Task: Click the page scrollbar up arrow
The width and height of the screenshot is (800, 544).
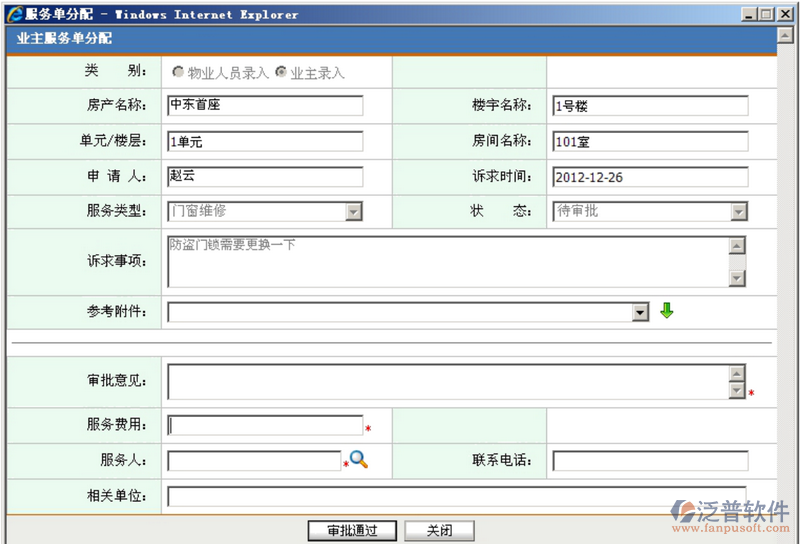Action: click(785, 35)
